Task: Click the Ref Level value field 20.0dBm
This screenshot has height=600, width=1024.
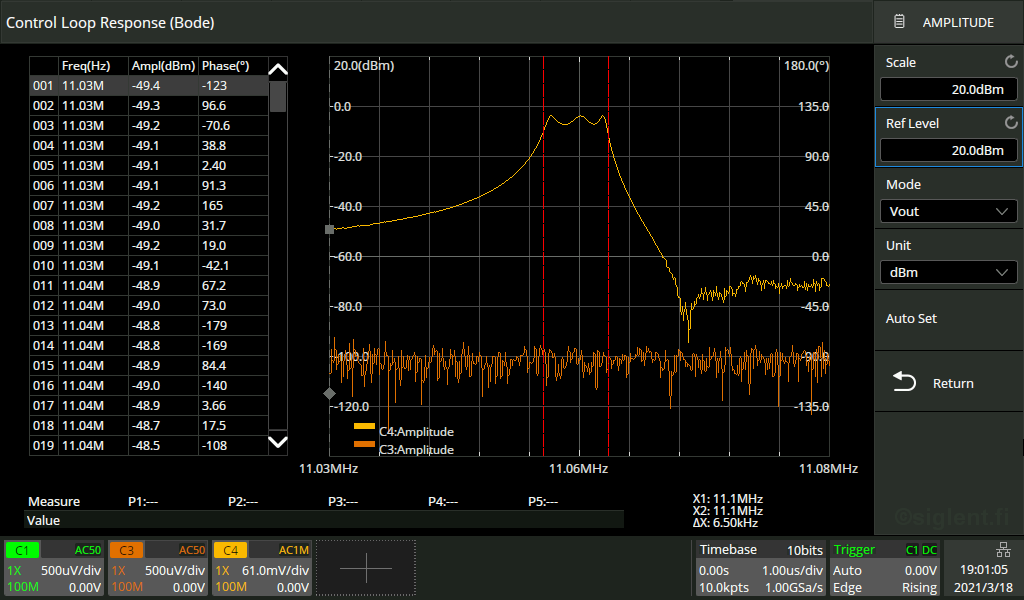Action: coord(948,150)
